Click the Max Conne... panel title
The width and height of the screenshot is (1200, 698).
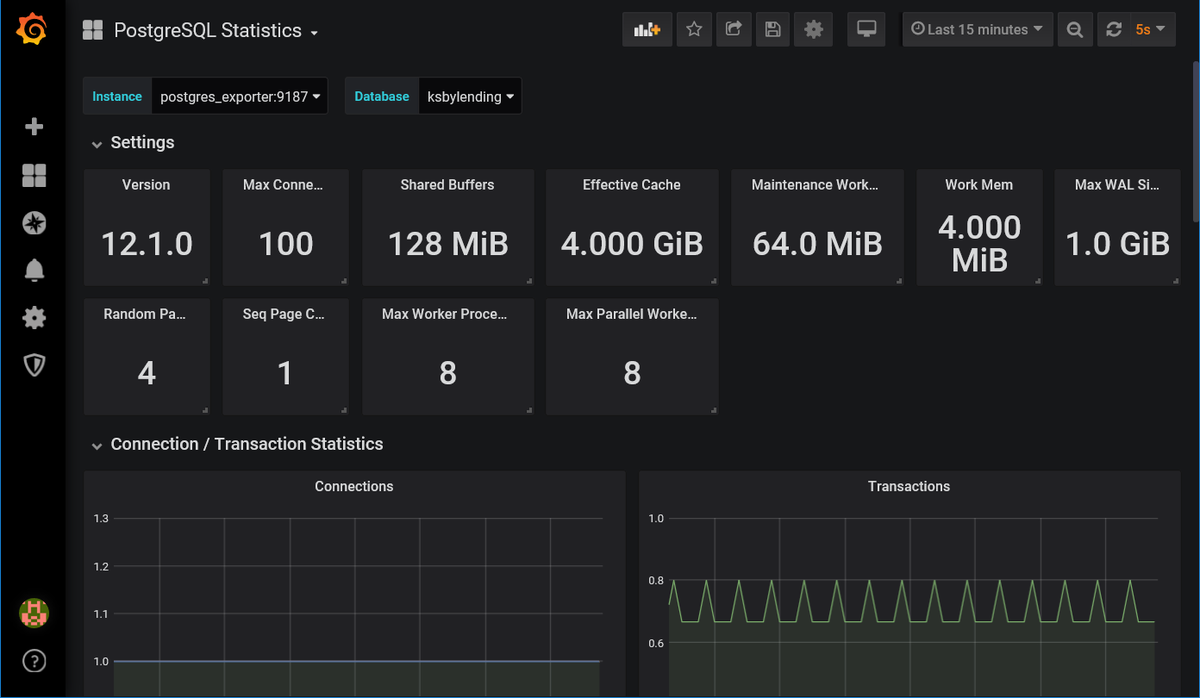[x=285, y=185]
